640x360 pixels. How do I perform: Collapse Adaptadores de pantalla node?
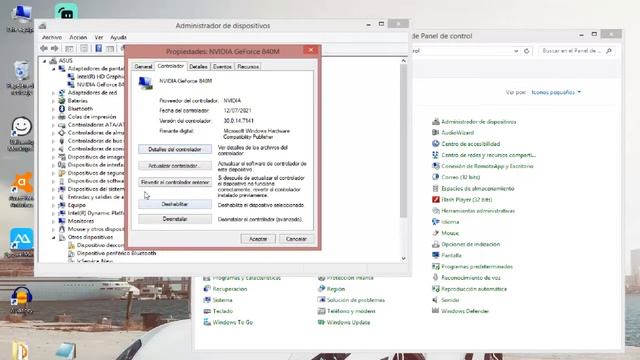(53, 69)
